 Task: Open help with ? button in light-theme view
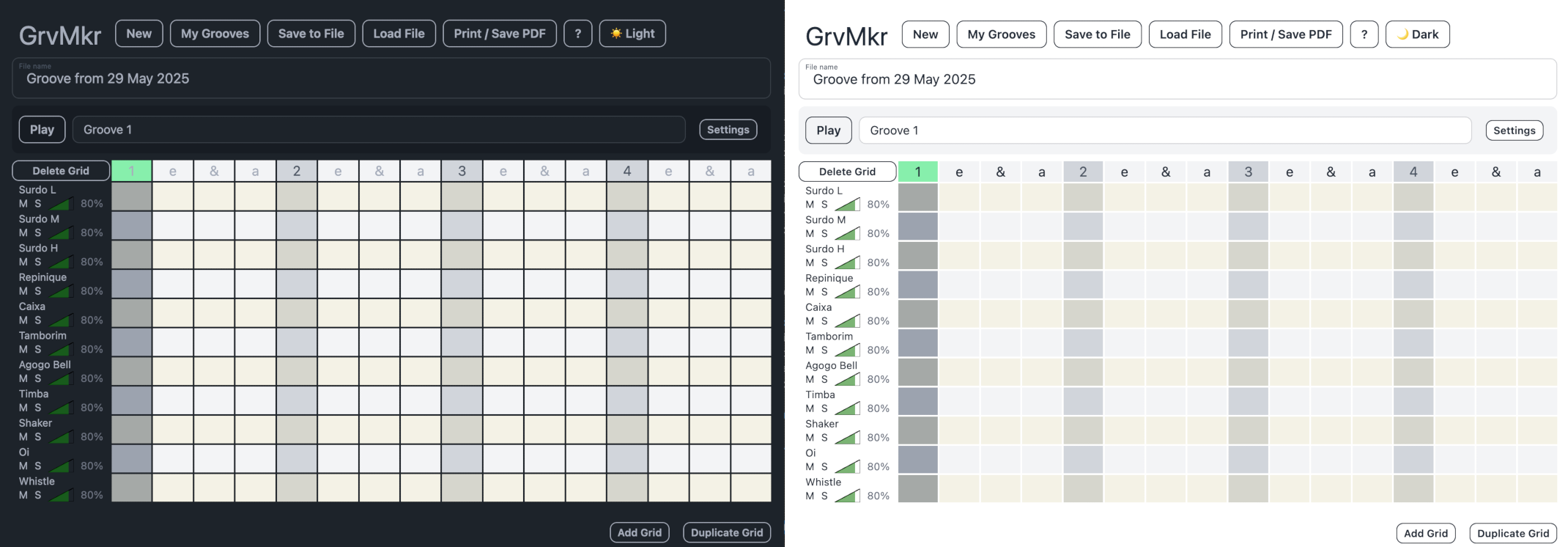click(x=1364, y=34)
